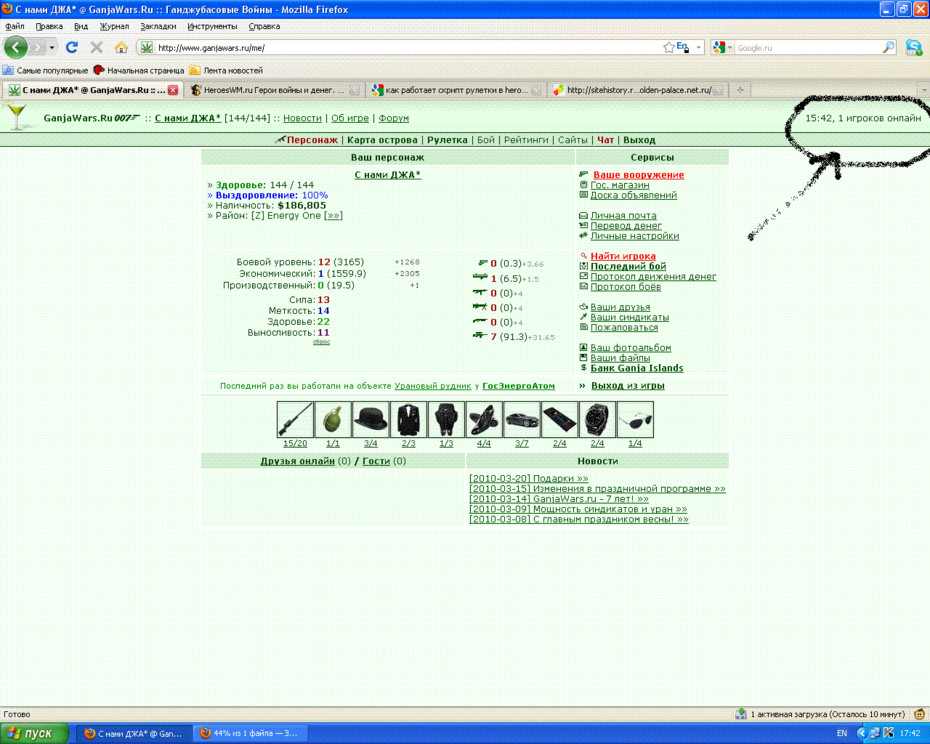Click the martini glass site logo
This screenshot has height=744, width=930.
tap(16, 115)
